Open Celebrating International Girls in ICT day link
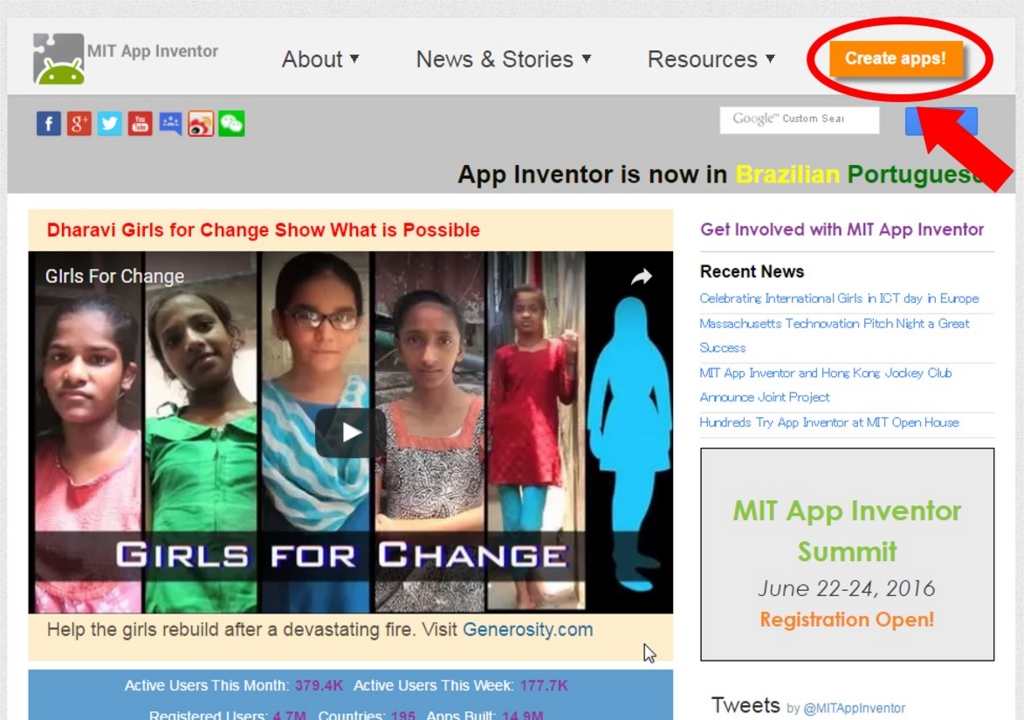Image resolution: width=1024 pixels, height=720 pixels. (839, 299)
